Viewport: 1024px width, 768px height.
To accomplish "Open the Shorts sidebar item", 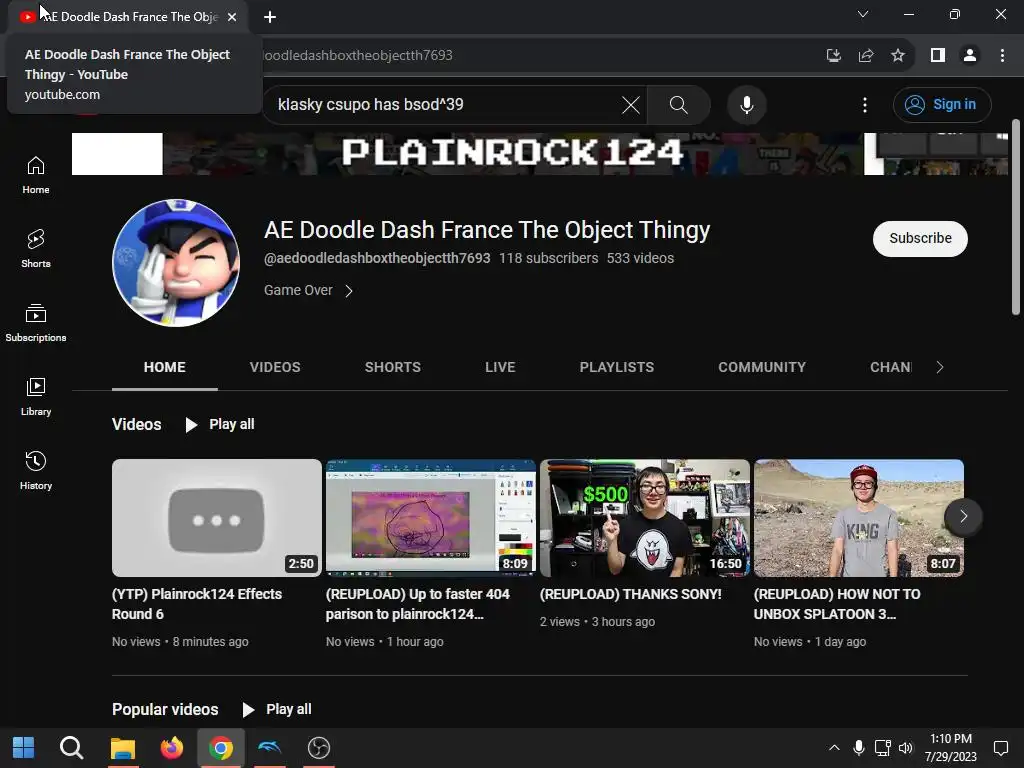I will [35, 249].
